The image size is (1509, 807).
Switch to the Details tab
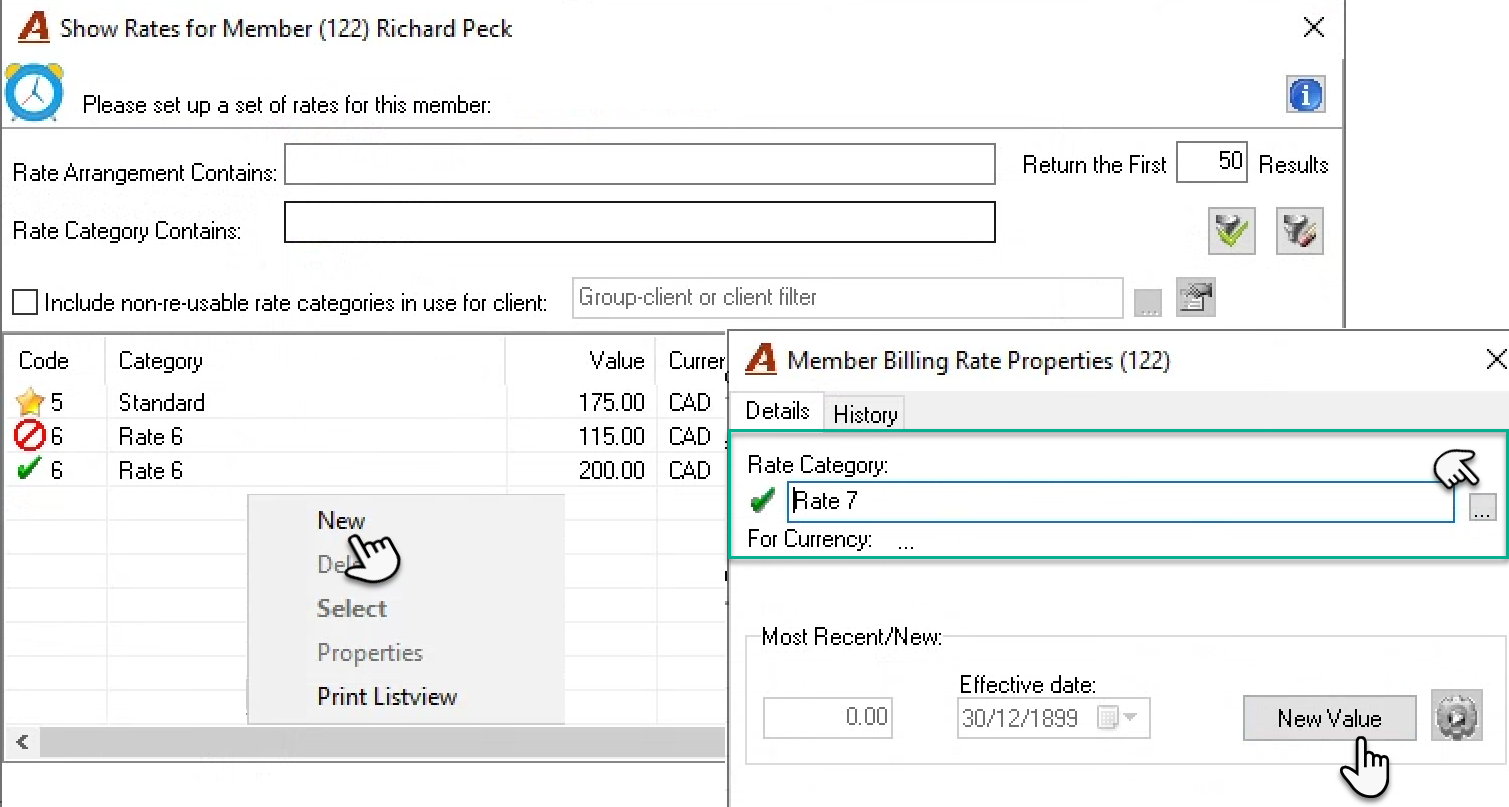coord(777,411)
